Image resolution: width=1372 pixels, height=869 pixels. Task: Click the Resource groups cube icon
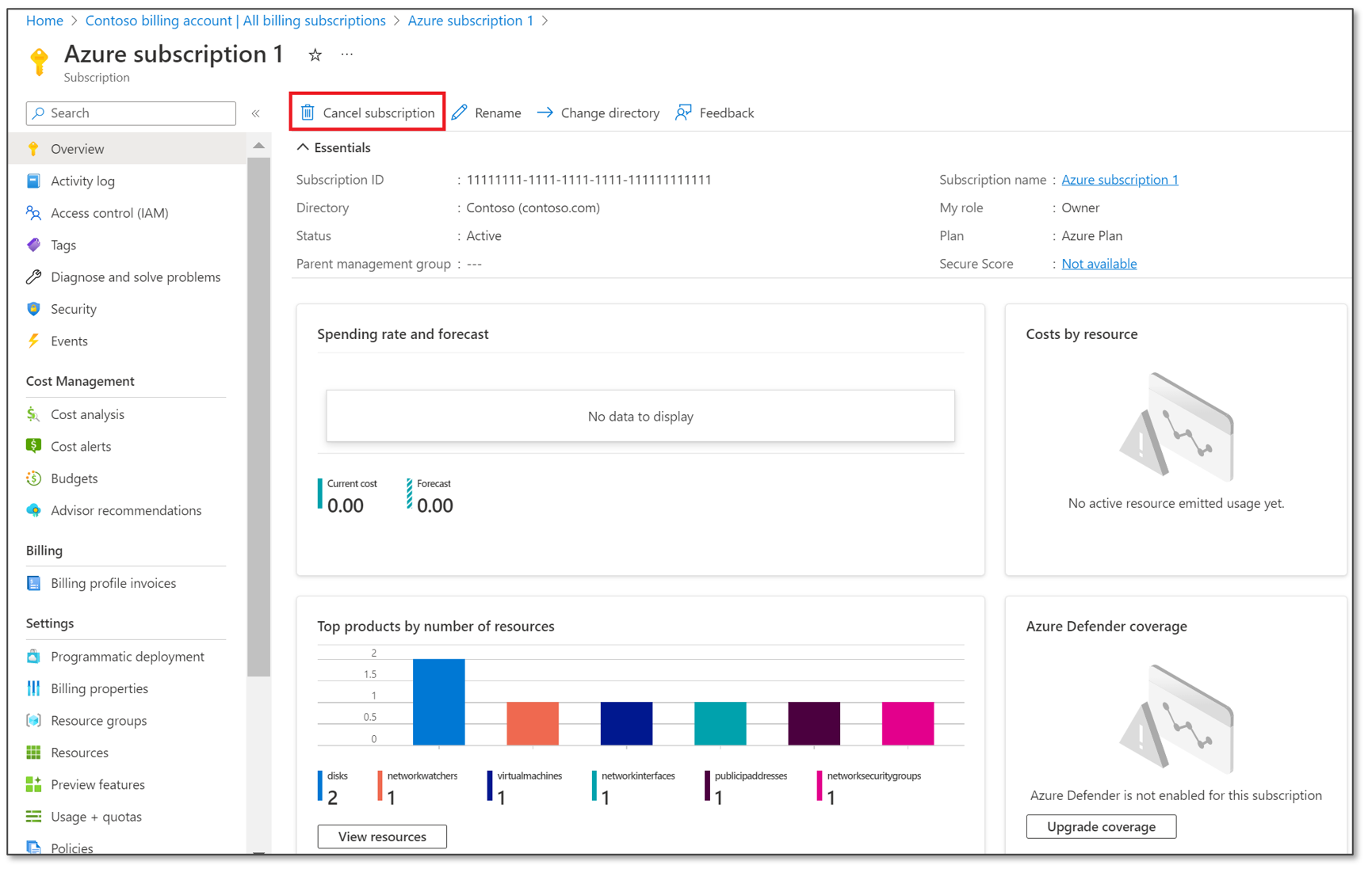33,720
